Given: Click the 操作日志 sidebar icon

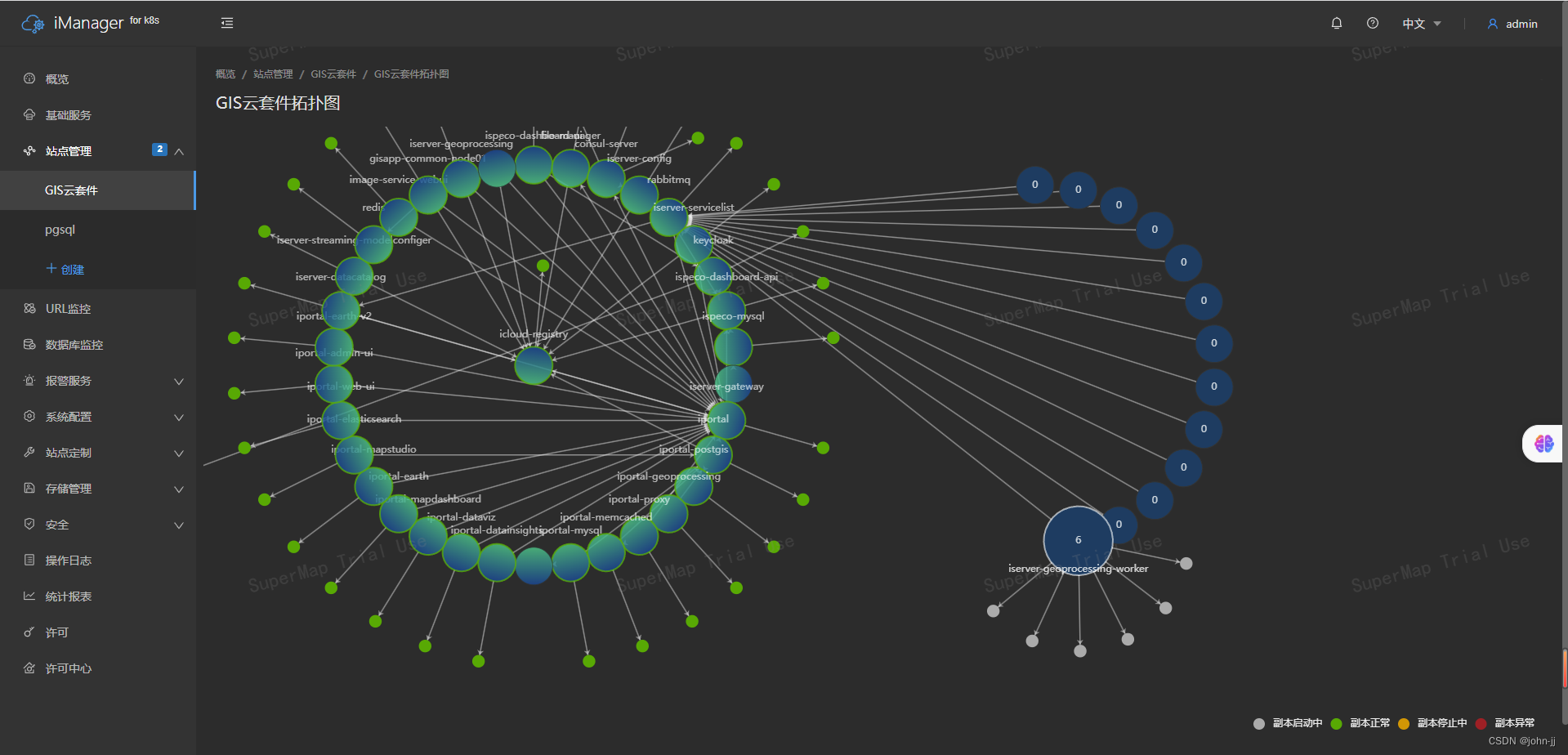Looking at the screenshot, I should point(29,560).
